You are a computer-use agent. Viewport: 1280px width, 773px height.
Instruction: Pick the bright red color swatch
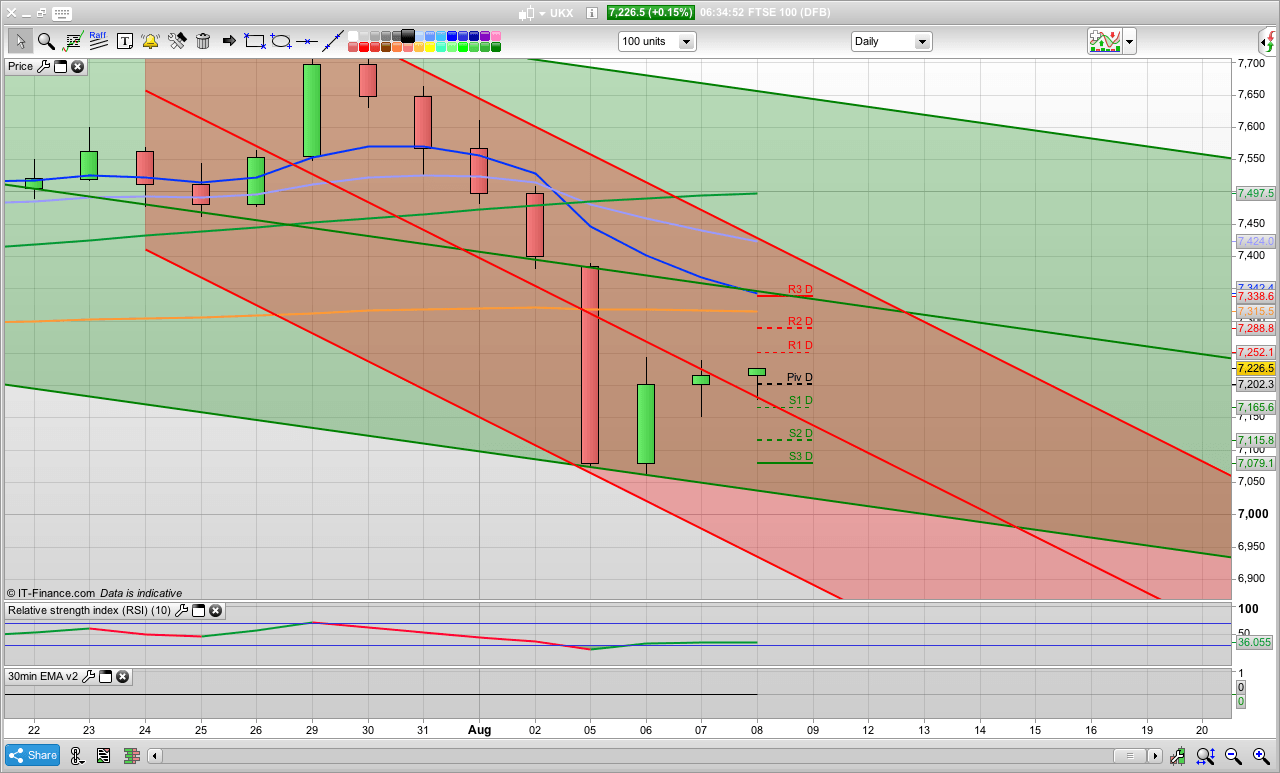pyautogui.click(x=364, y=47)
